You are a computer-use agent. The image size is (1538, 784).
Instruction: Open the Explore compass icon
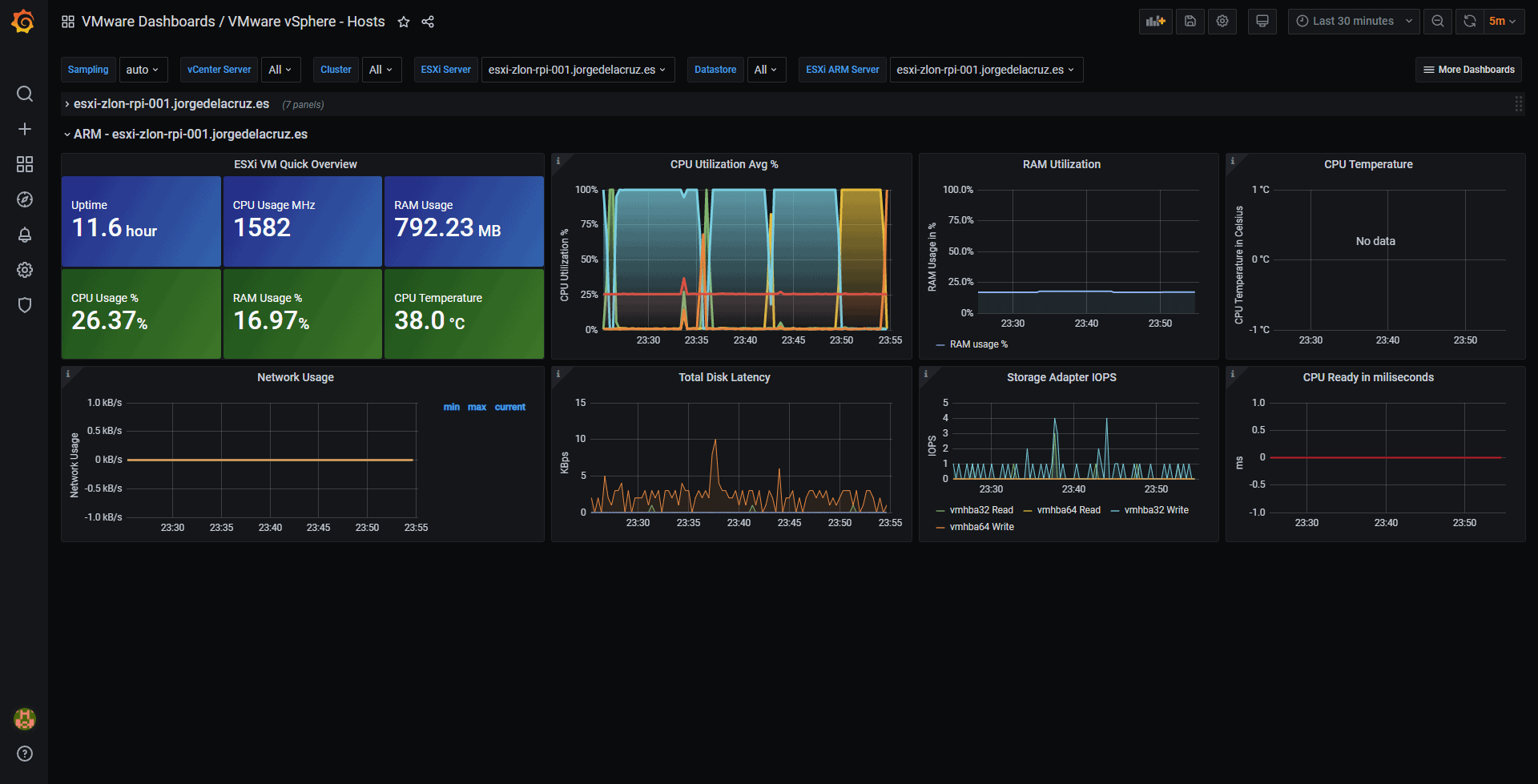click(x=25, y=199)
